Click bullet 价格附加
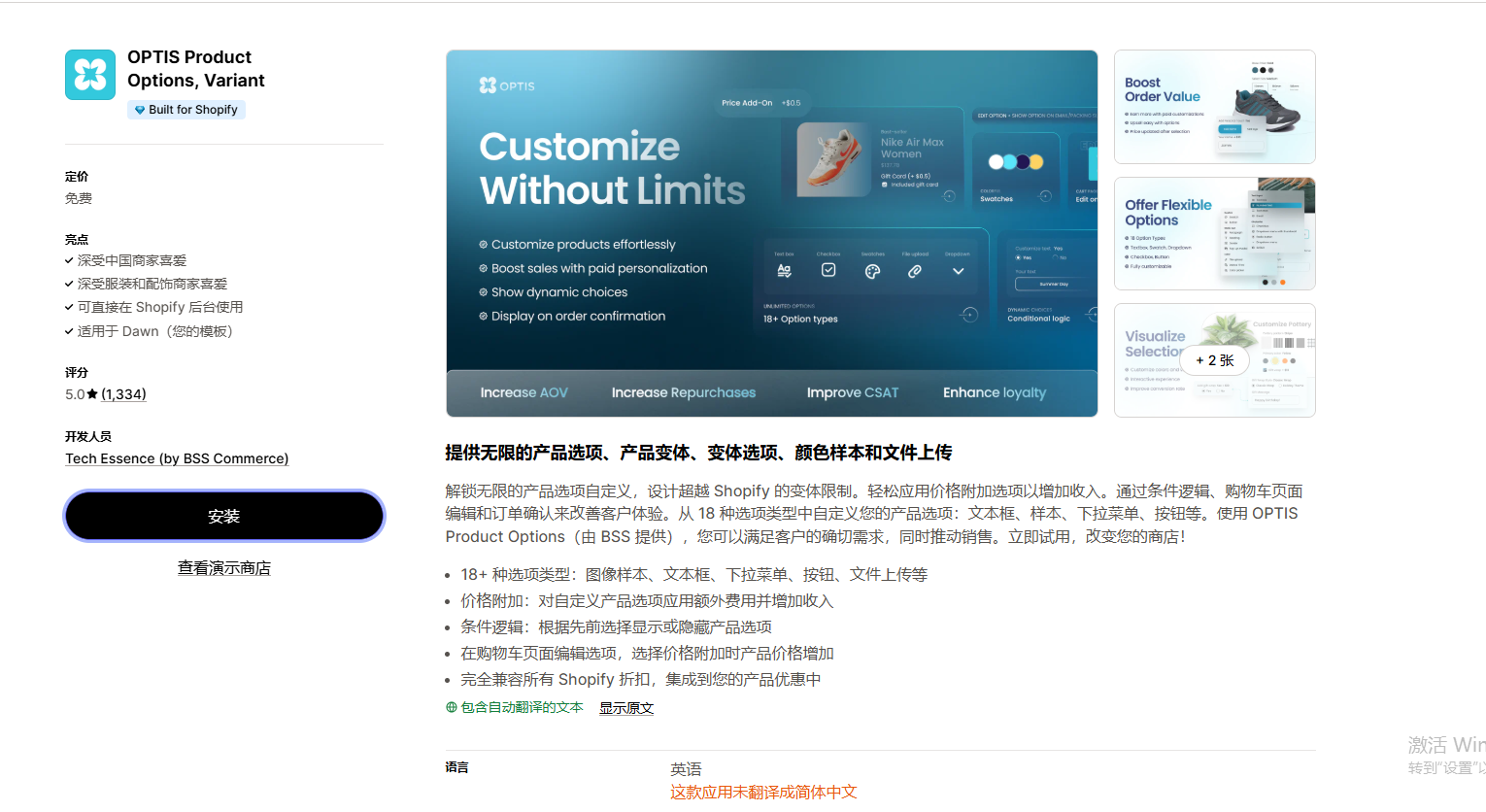 647,601
